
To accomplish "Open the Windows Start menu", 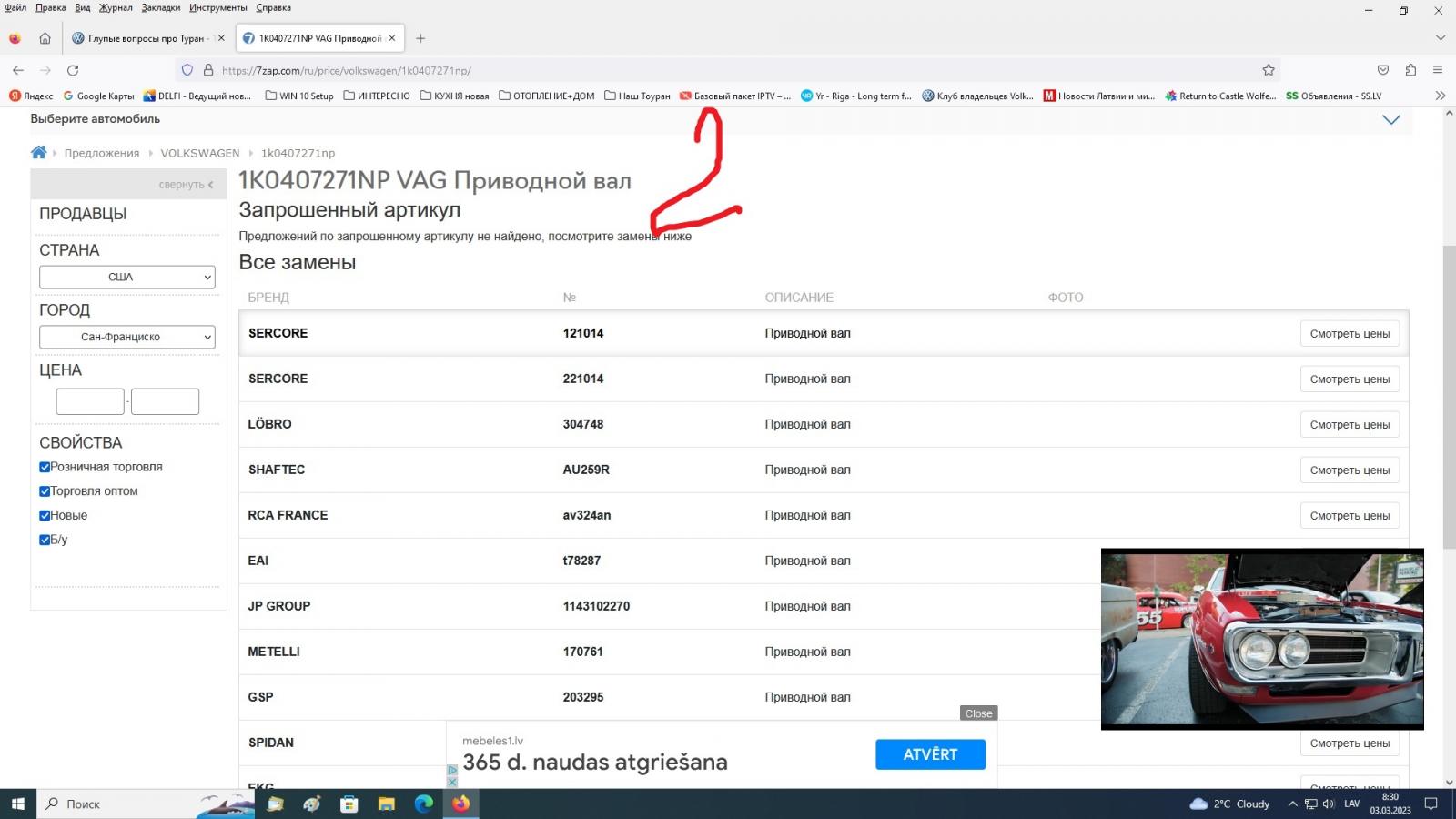I will pyautogui.click(x=17, y=804).
